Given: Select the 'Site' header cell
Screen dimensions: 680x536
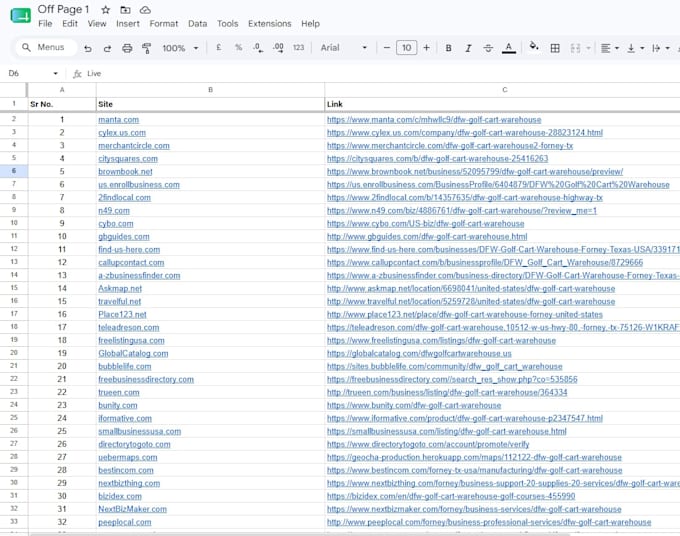Looking at the screenshot, I should coord(210,104).
